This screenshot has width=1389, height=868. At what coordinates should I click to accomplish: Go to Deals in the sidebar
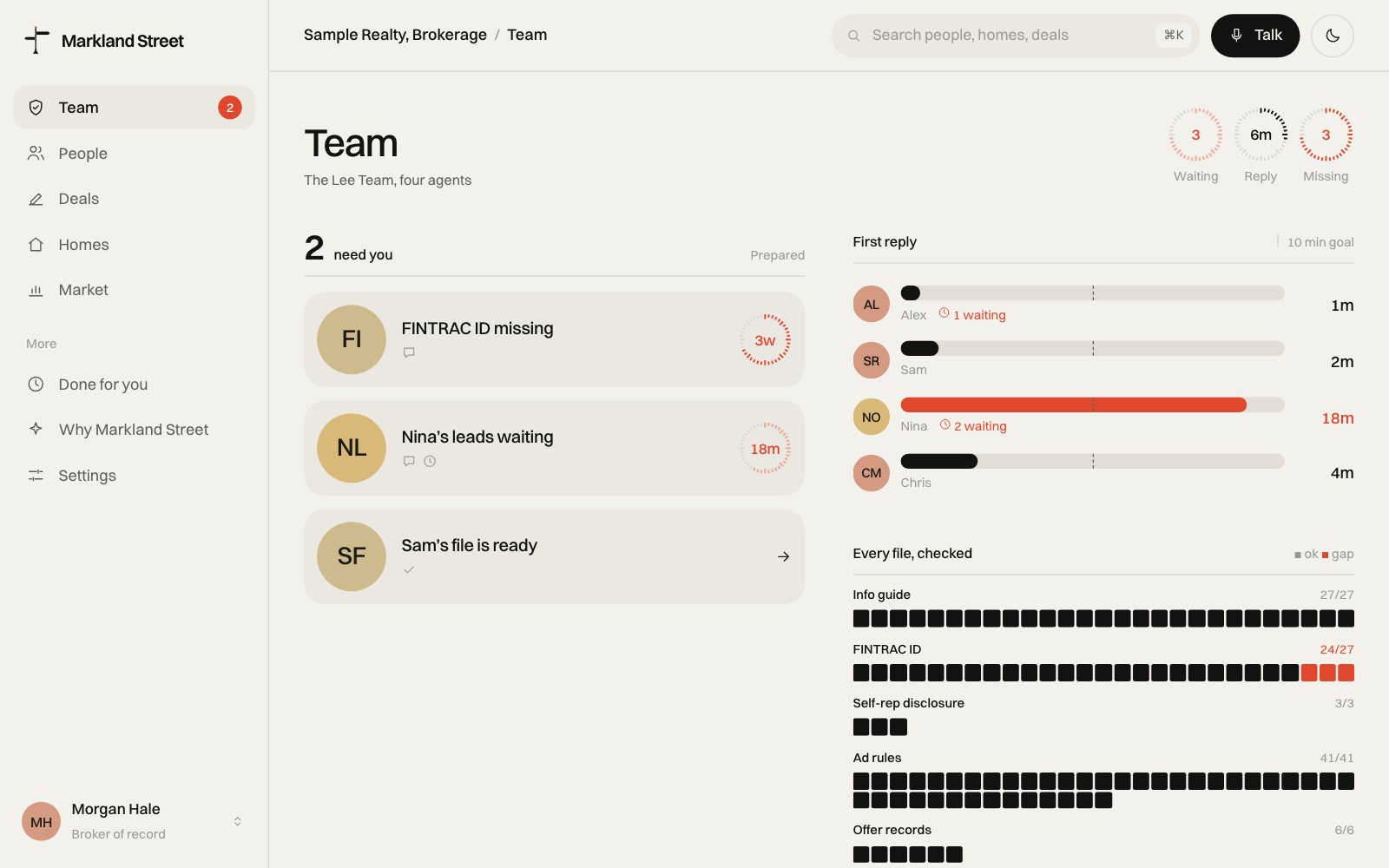pyautogui.click(x=134, y=199)
